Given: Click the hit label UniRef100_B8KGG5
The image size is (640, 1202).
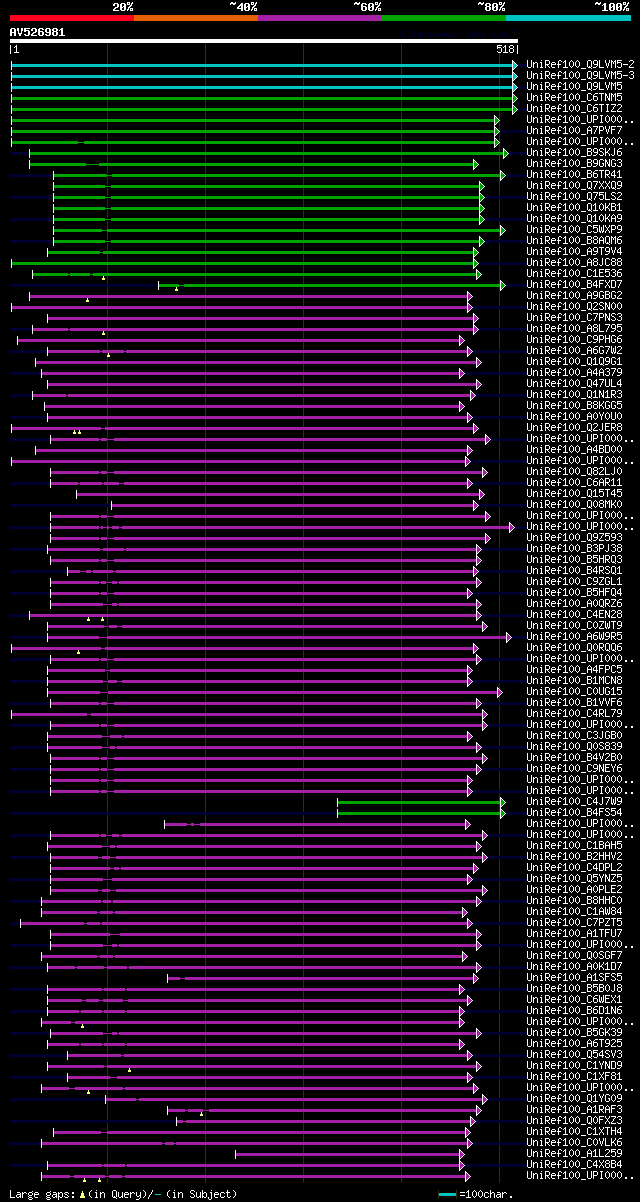Looking at the screenshot, I should [575, 405].
